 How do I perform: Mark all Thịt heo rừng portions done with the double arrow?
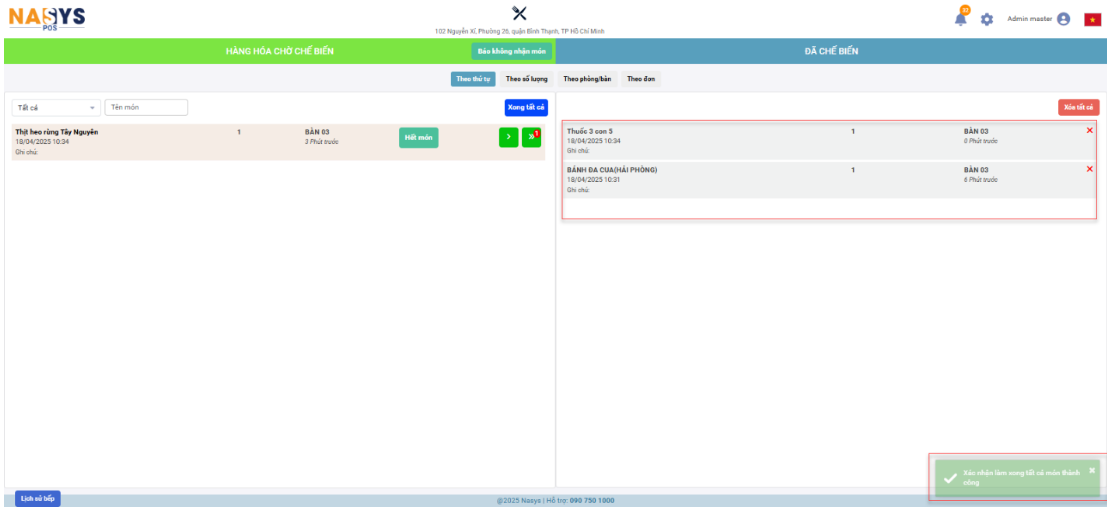click(531, 137)
